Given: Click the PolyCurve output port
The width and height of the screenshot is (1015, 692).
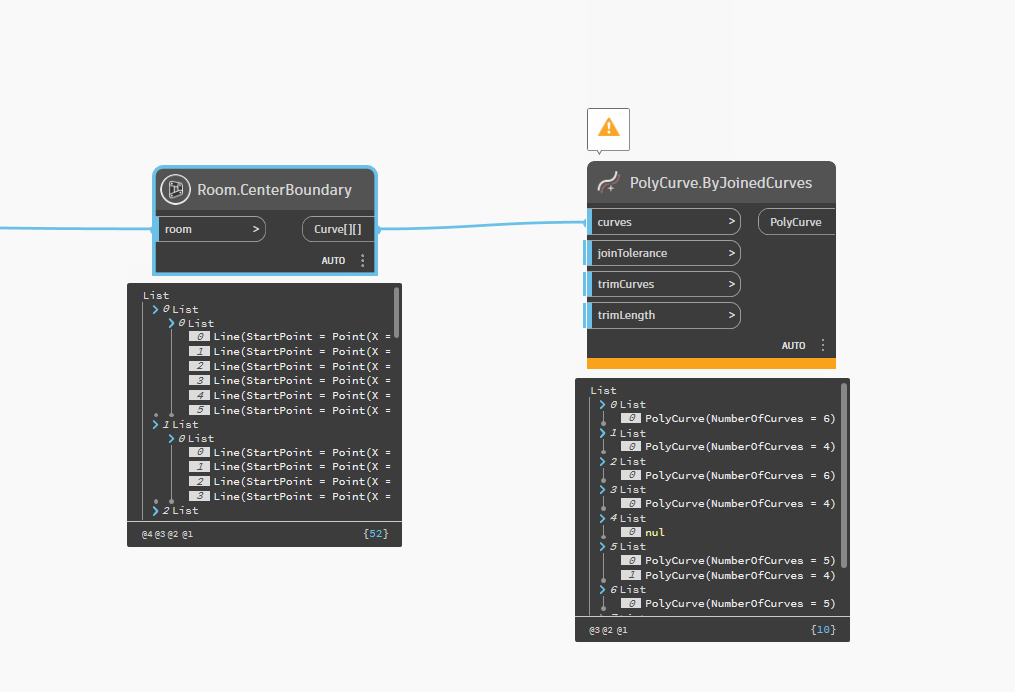Looking at the screenshot, I should point(796,222).
